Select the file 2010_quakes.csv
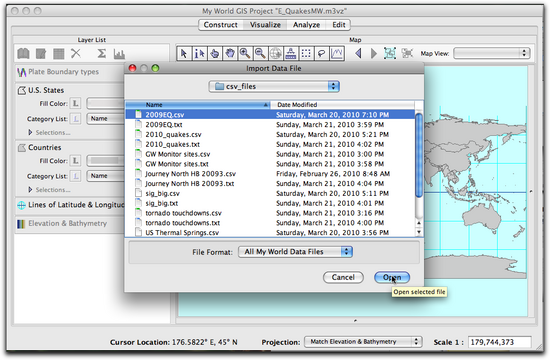 pyautogui.click(x=270, y=134)
